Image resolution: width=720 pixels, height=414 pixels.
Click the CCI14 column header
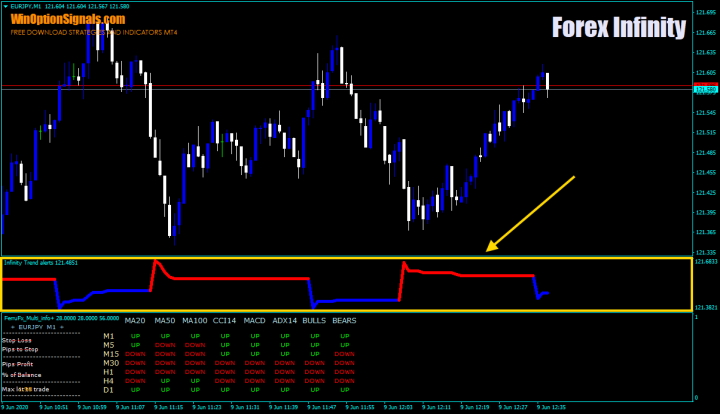225,321
